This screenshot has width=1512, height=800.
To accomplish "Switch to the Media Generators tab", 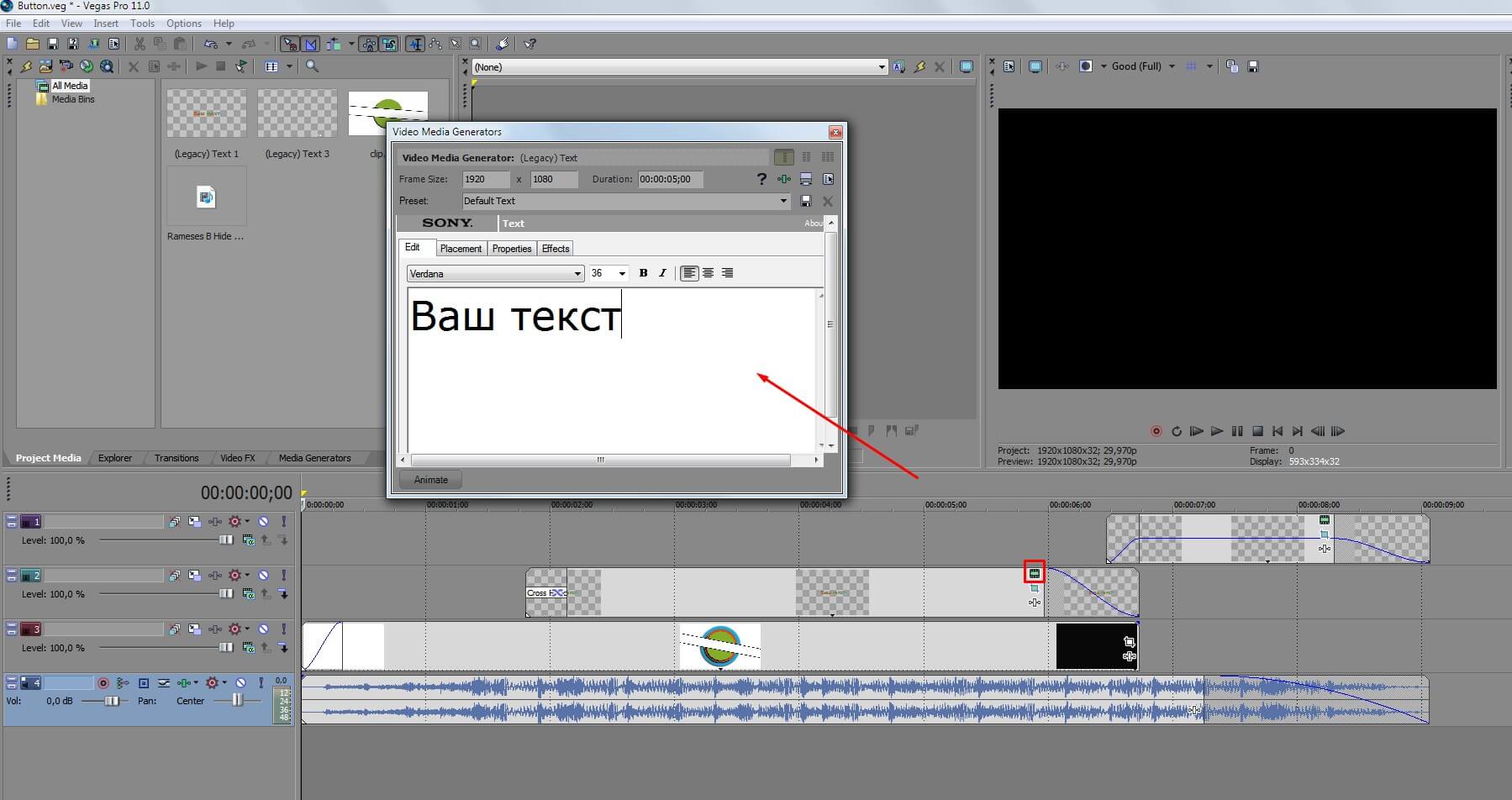I will tap(314, 458).
